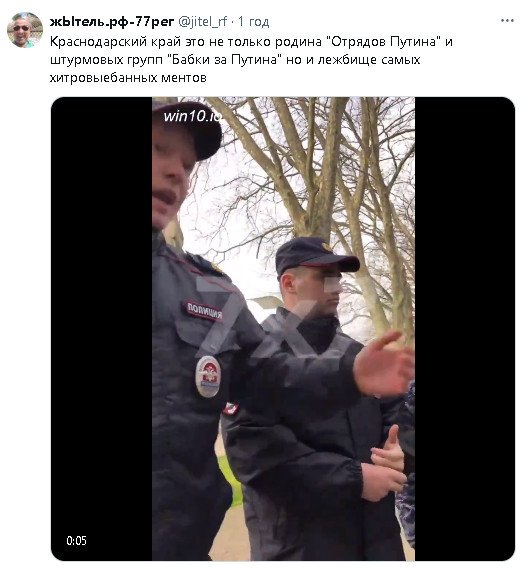This screenshot has width=529, height=571.
Task: Open the three-dot more options menu
Action: point(507,21)
